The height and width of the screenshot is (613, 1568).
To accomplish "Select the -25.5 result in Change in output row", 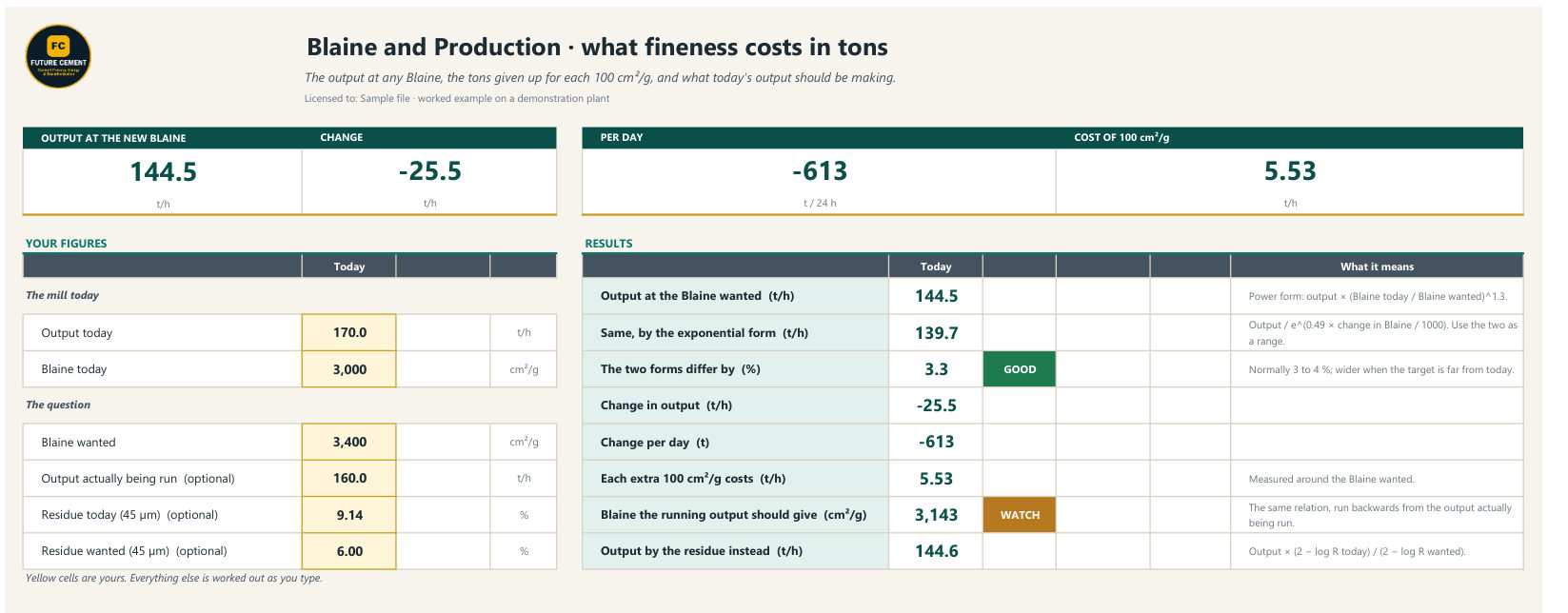I will pyautogui.click(x=936, y=405).
